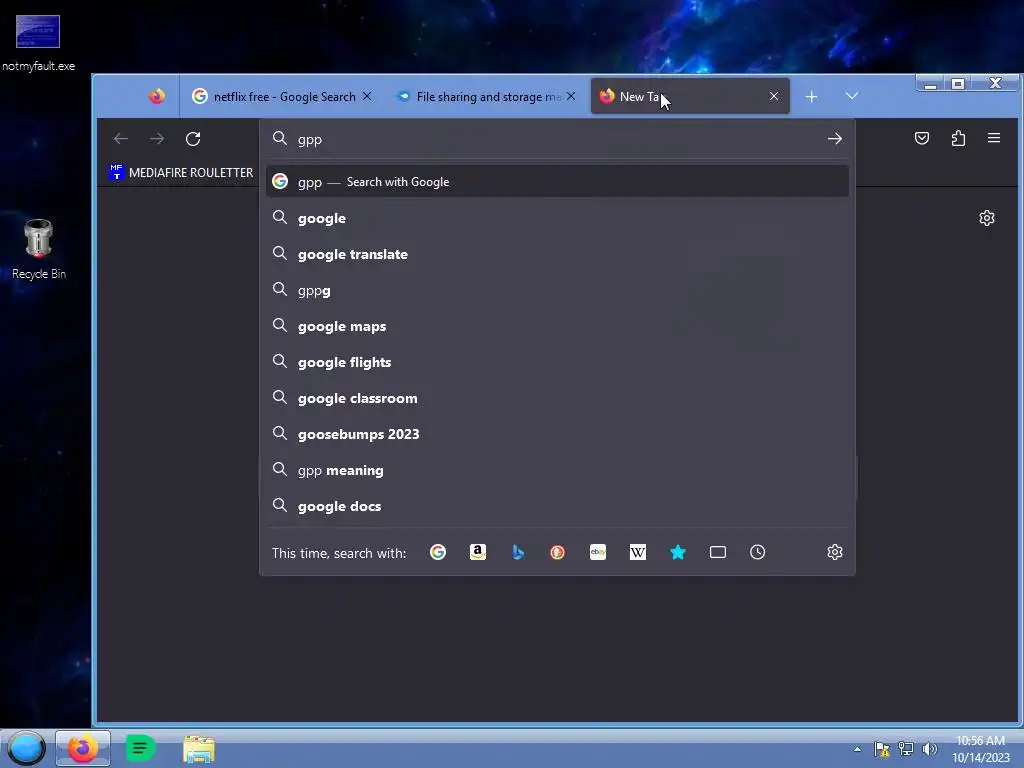This screenshot has width=1024, height=768.
Task: Search this time with eBay
Action: 598,552
